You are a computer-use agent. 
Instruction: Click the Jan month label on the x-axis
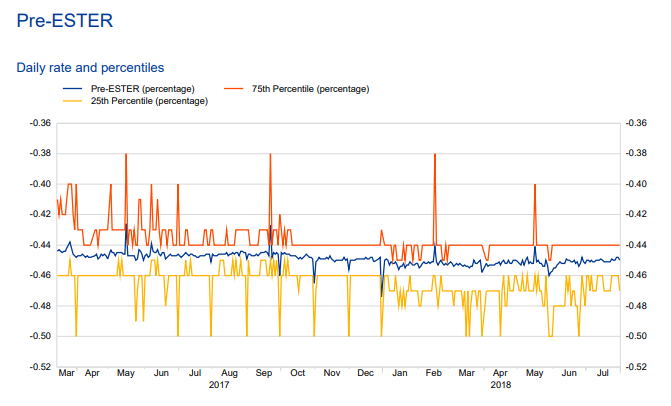pyautogui.click(x=399, y=373)
